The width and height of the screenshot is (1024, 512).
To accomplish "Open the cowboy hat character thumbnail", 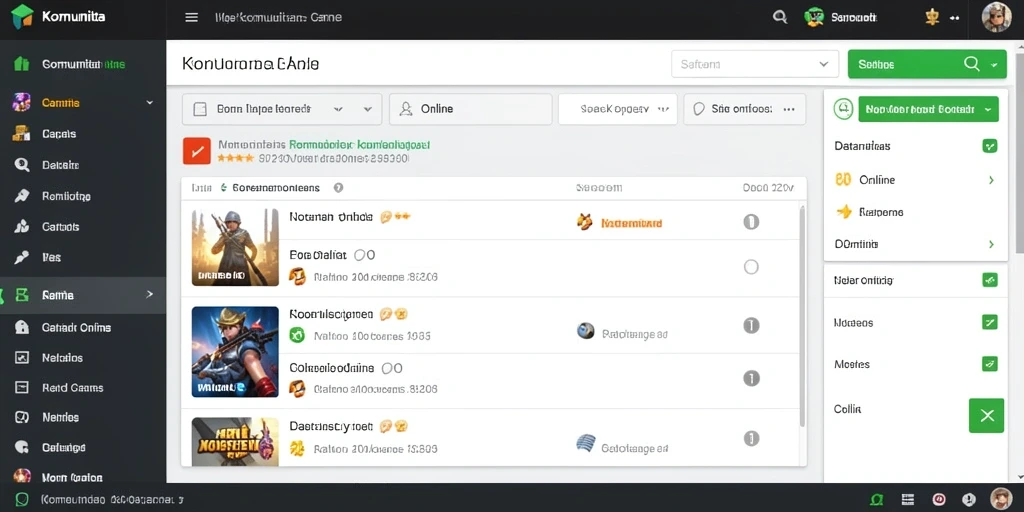I will coord(235,352).
